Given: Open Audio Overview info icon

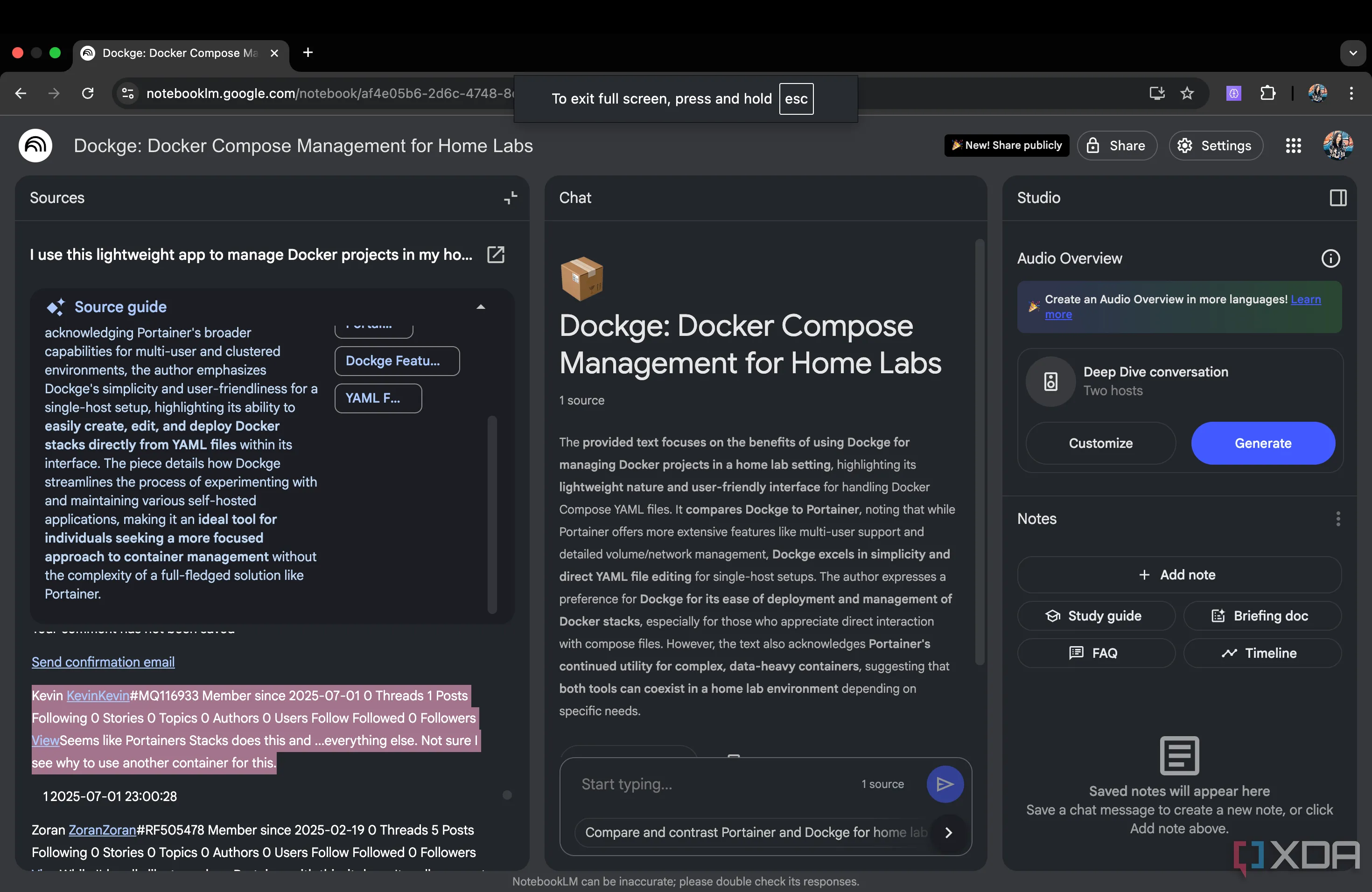Looking at the screenshot, I should (1330, 258).
